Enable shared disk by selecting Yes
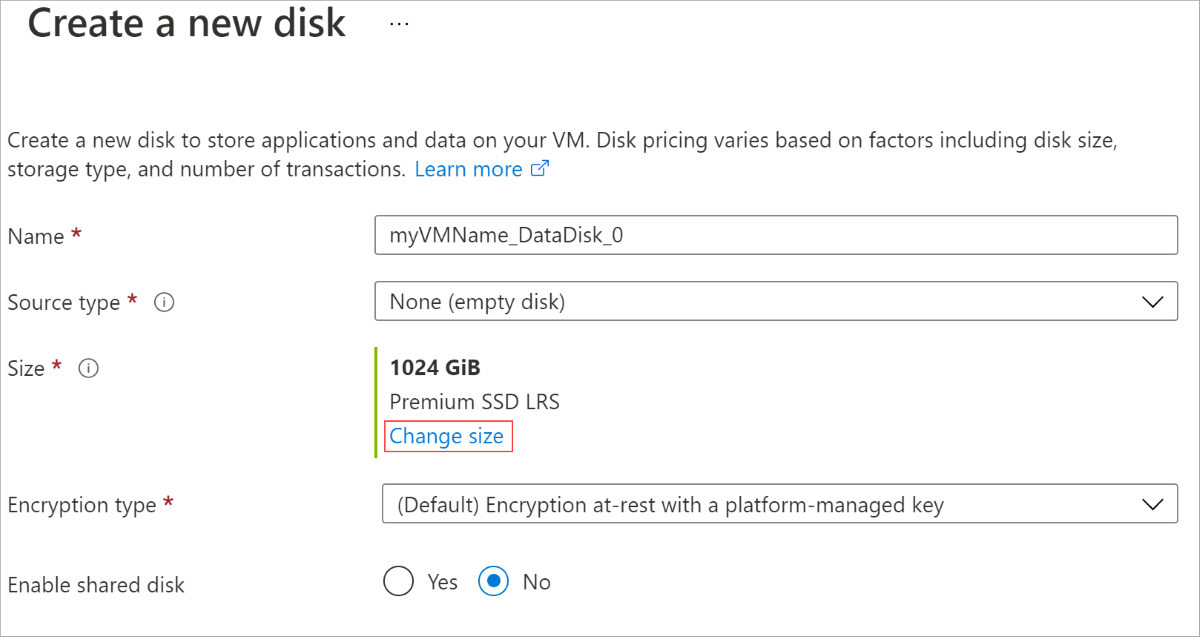The width and height of the screenshot is (1200, 637). pos(399,581)
